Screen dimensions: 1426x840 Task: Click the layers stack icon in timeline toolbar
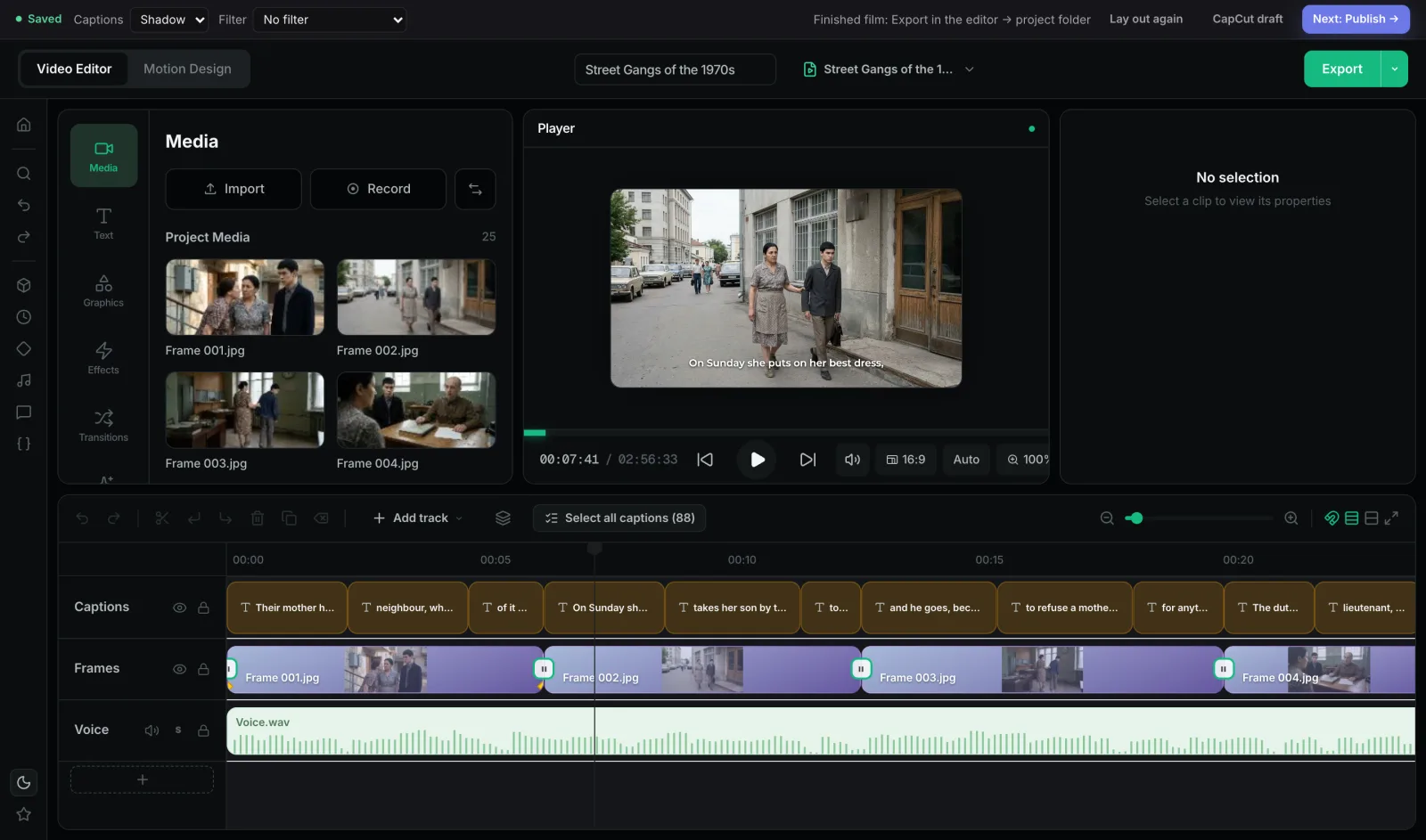[x=503, y=518]
